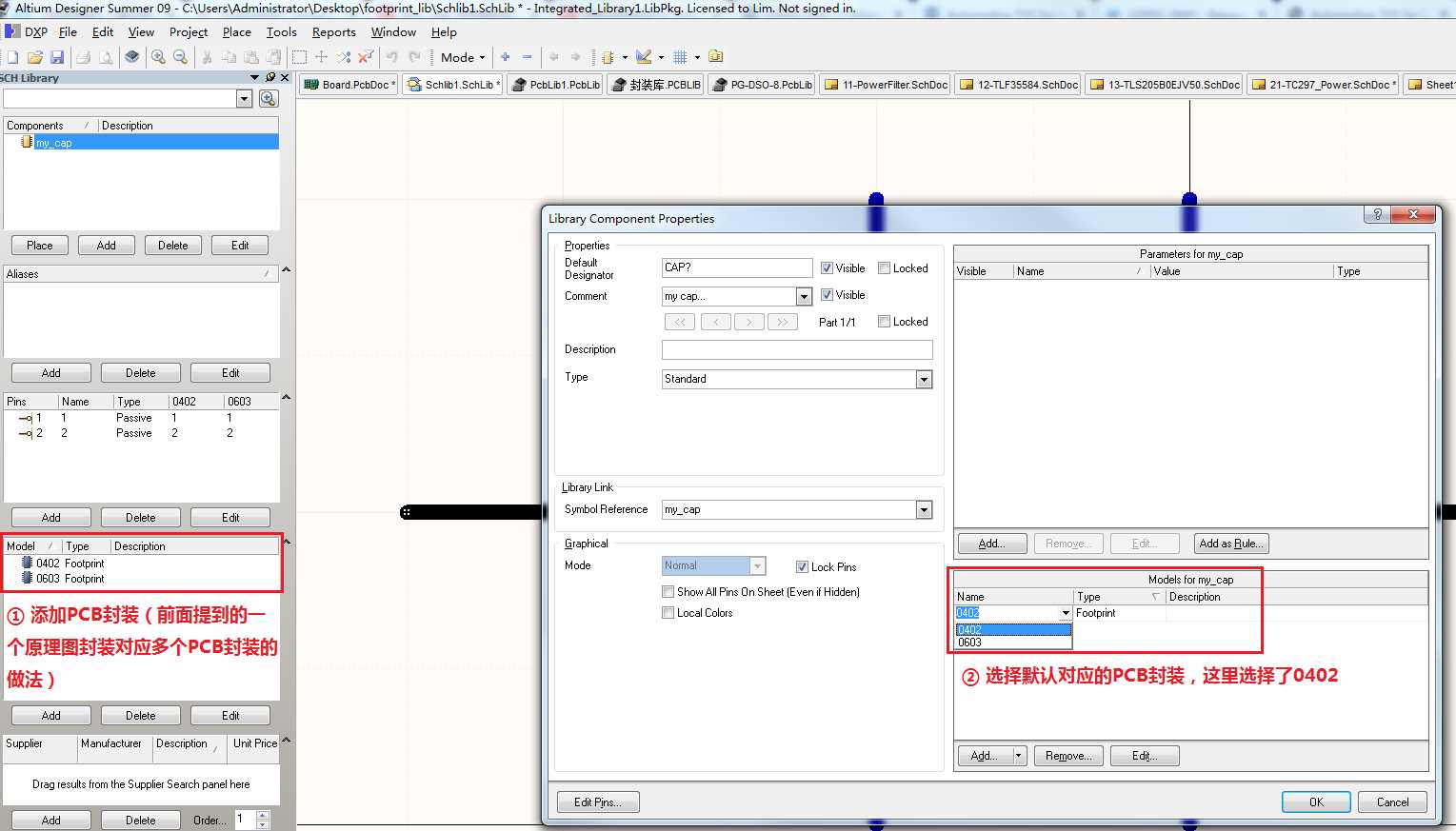Click Remove... under the Models list
This screenshot has width=1456, height=831.
1068,756
